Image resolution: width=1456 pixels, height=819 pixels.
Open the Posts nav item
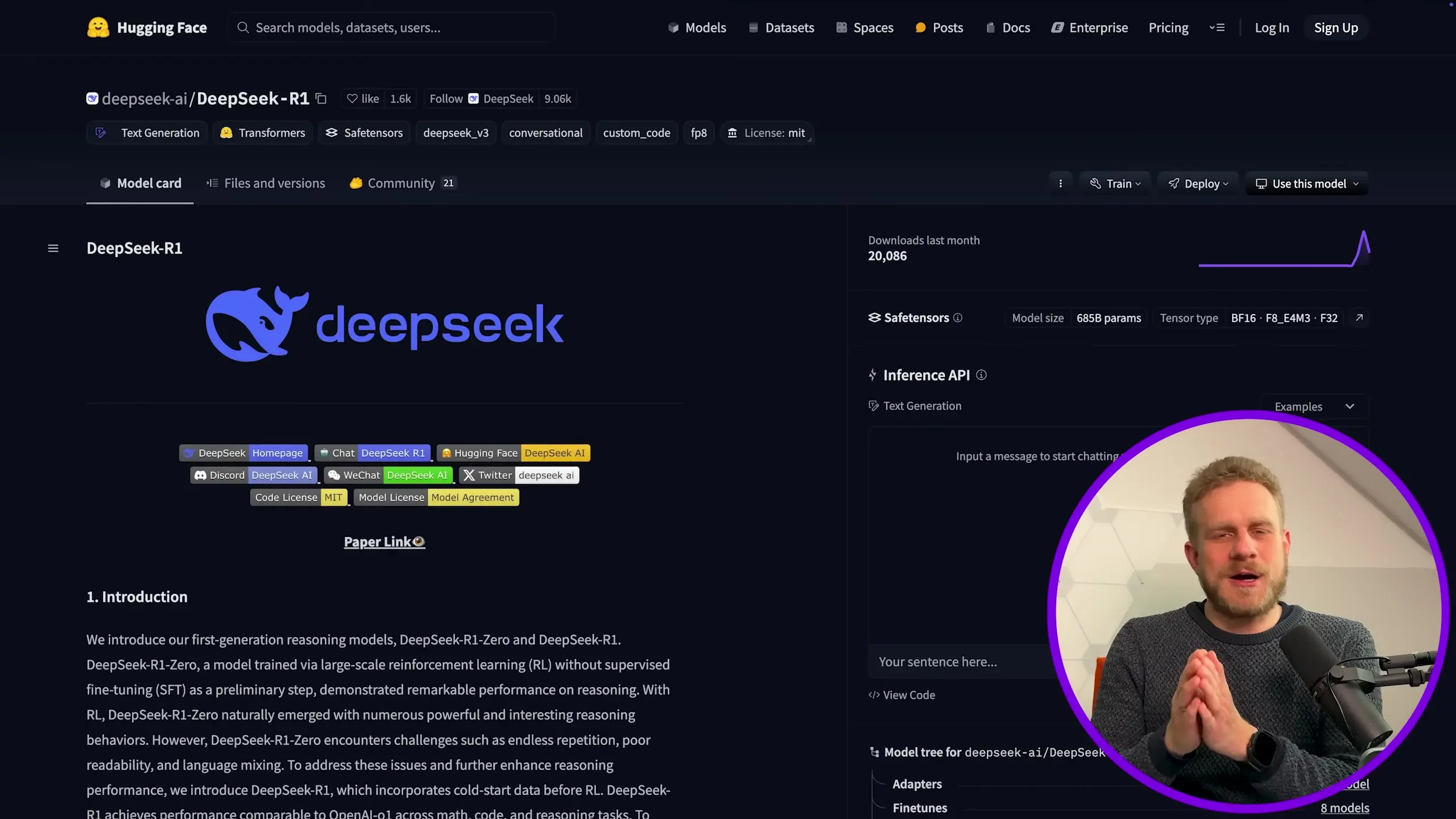tap(939, 27)
